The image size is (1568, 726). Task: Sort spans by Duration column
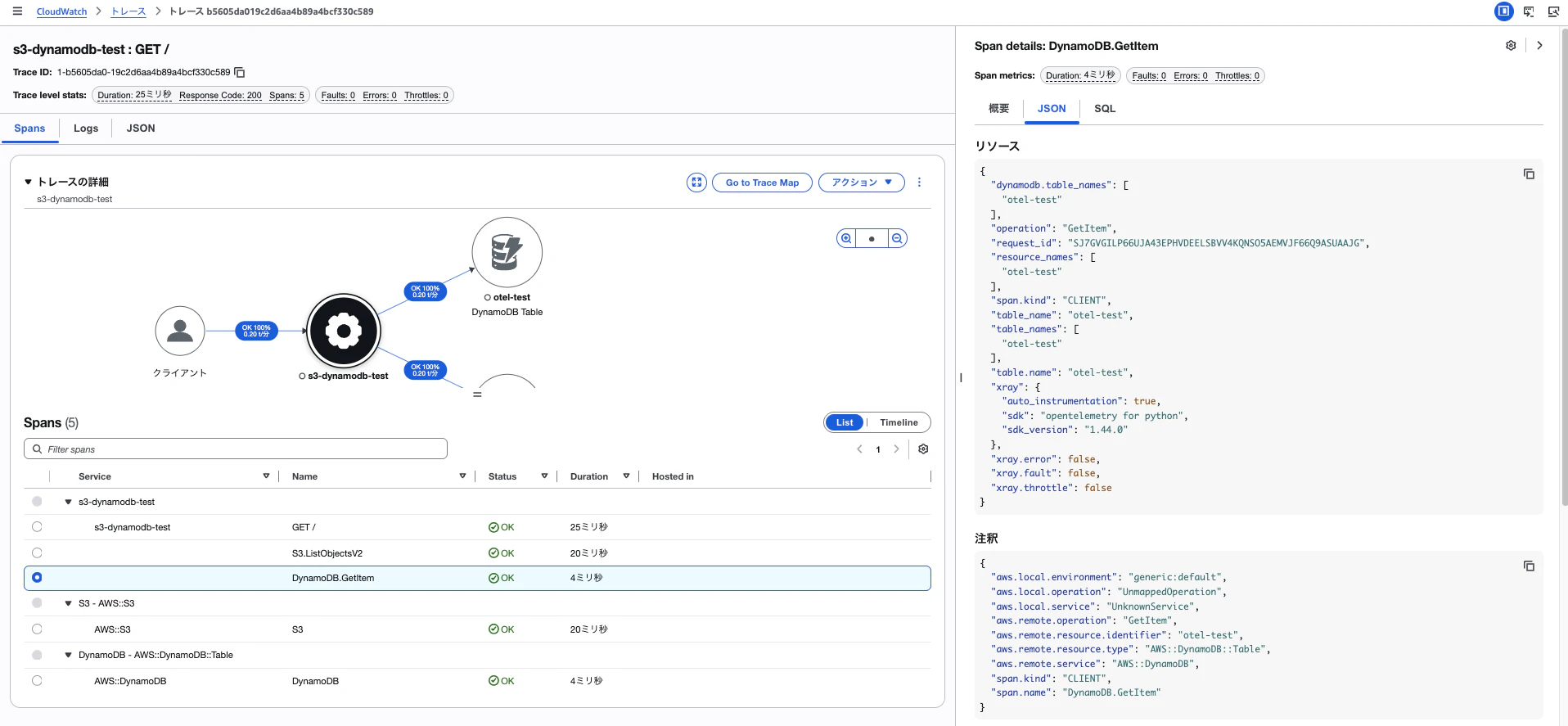(626, 476)
